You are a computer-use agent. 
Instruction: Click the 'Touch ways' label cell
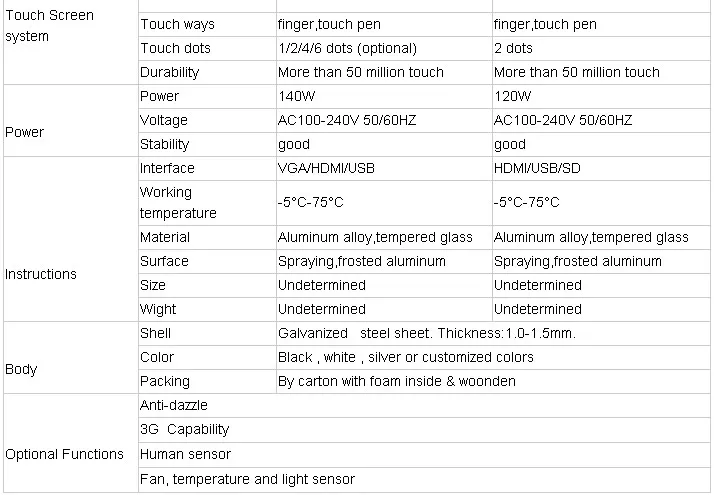click(x=207, y=25)
